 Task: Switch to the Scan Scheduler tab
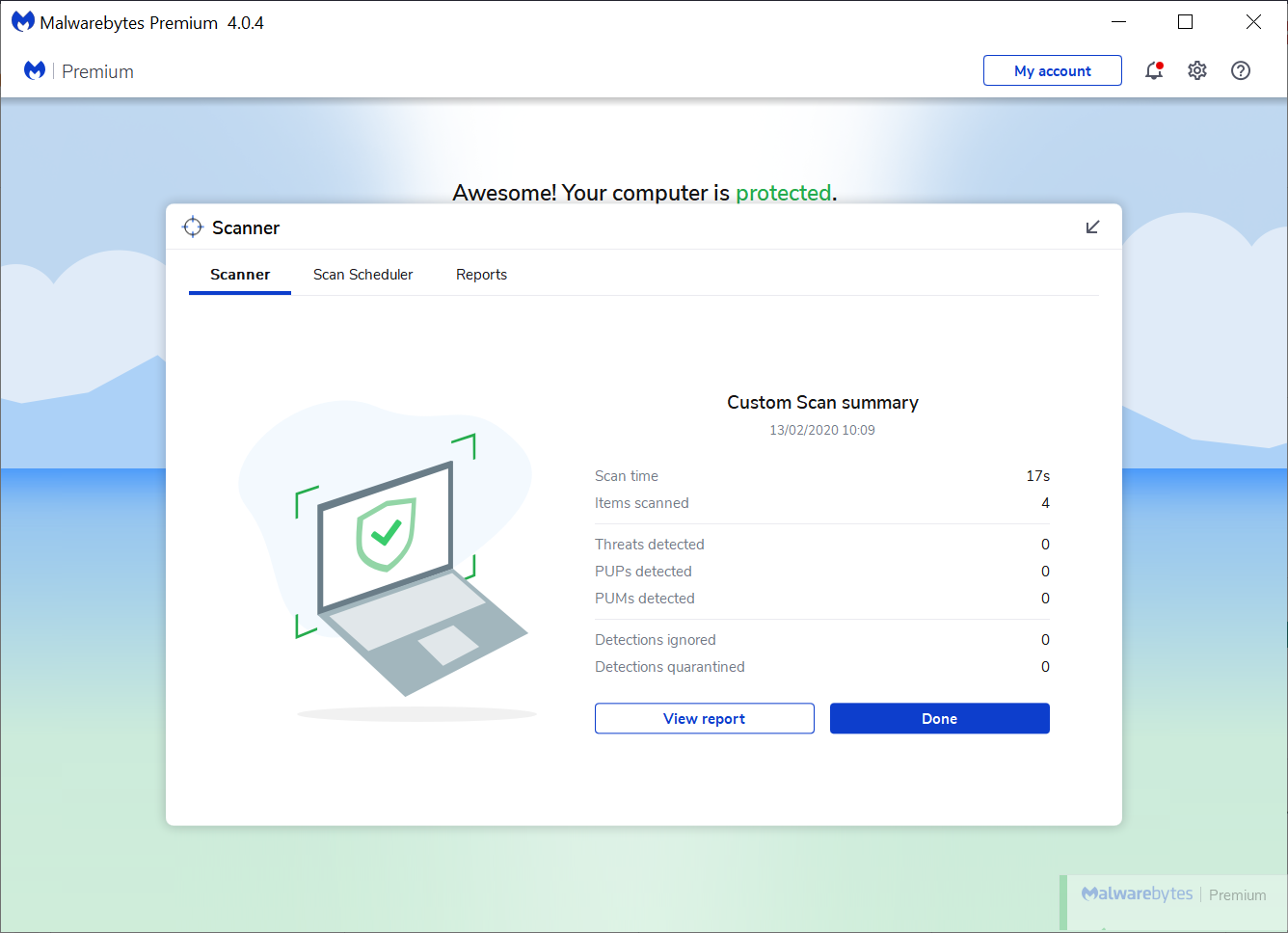362,275
